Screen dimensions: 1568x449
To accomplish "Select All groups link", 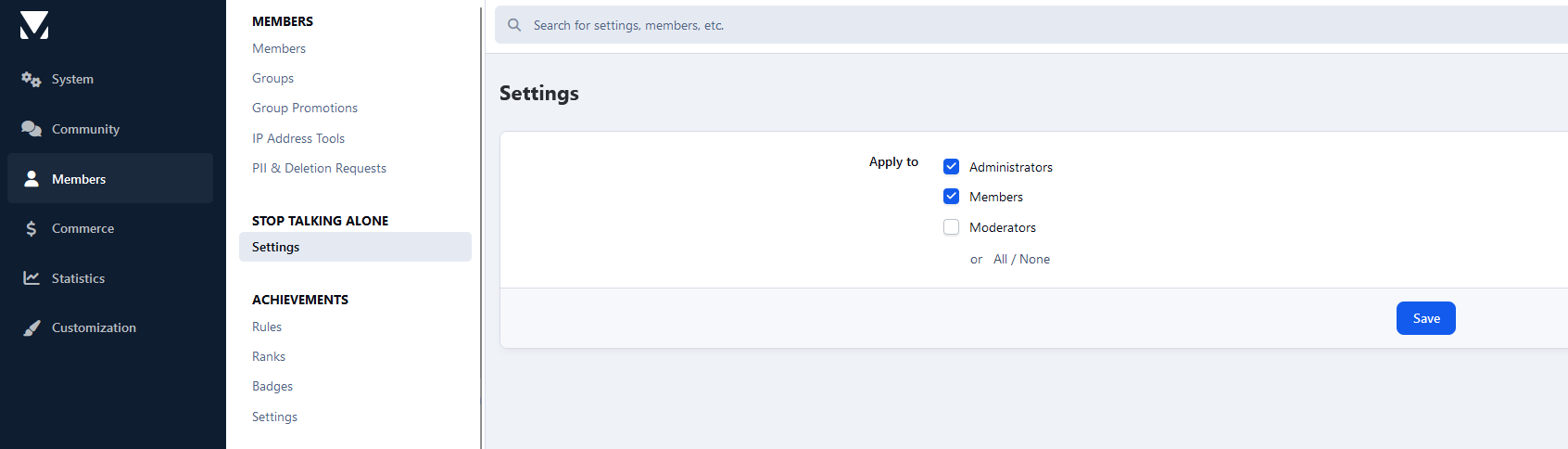I will [x=1000, y=260].
